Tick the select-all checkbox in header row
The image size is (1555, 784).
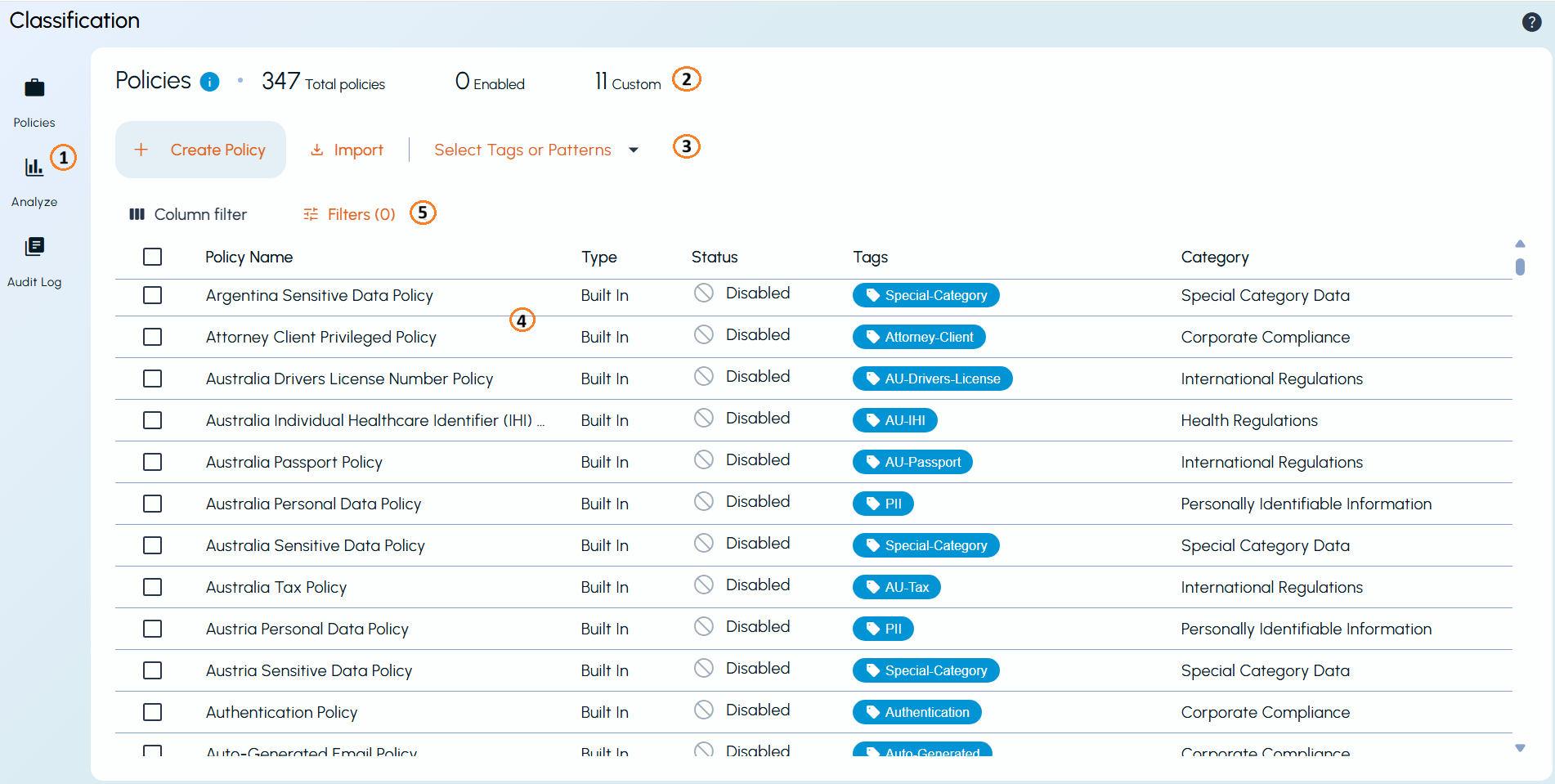[x=152, y=257]
